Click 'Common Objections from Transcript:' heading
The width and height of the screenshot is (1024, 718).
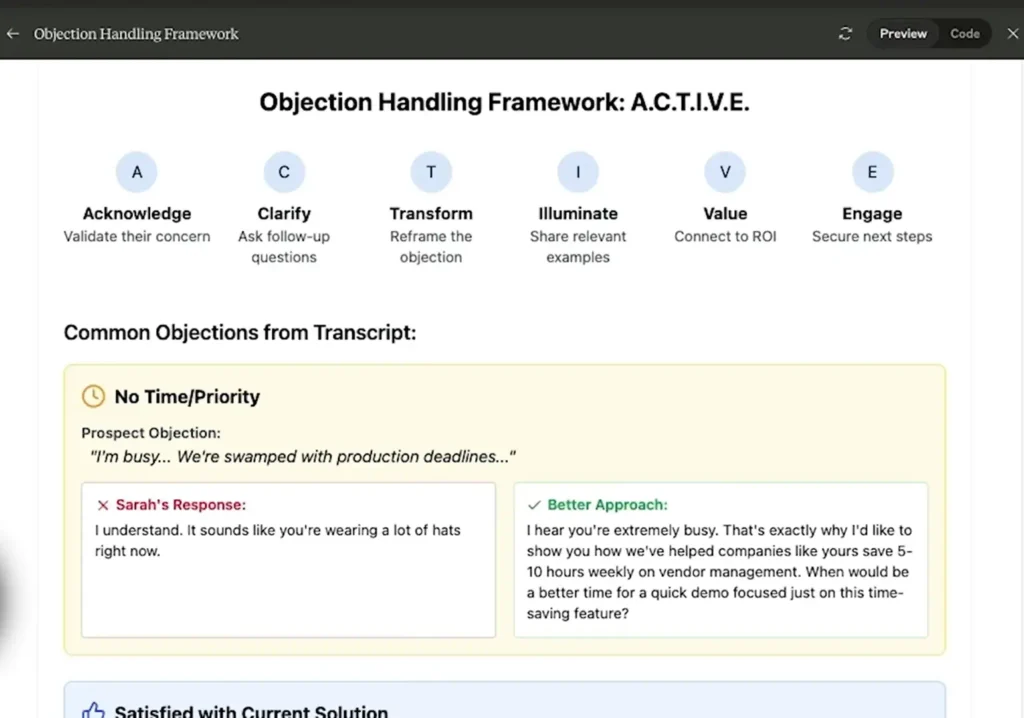coord(240,333)
